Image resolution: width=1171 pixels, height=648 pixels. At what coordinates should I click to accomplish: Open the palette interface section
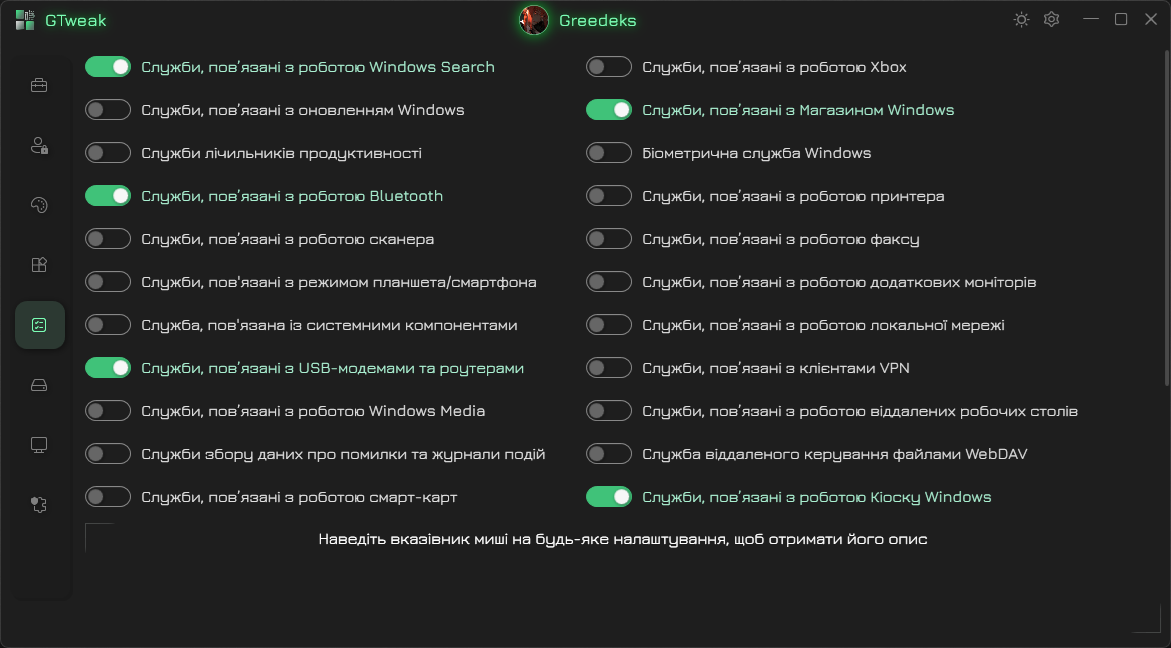(39, 205)
